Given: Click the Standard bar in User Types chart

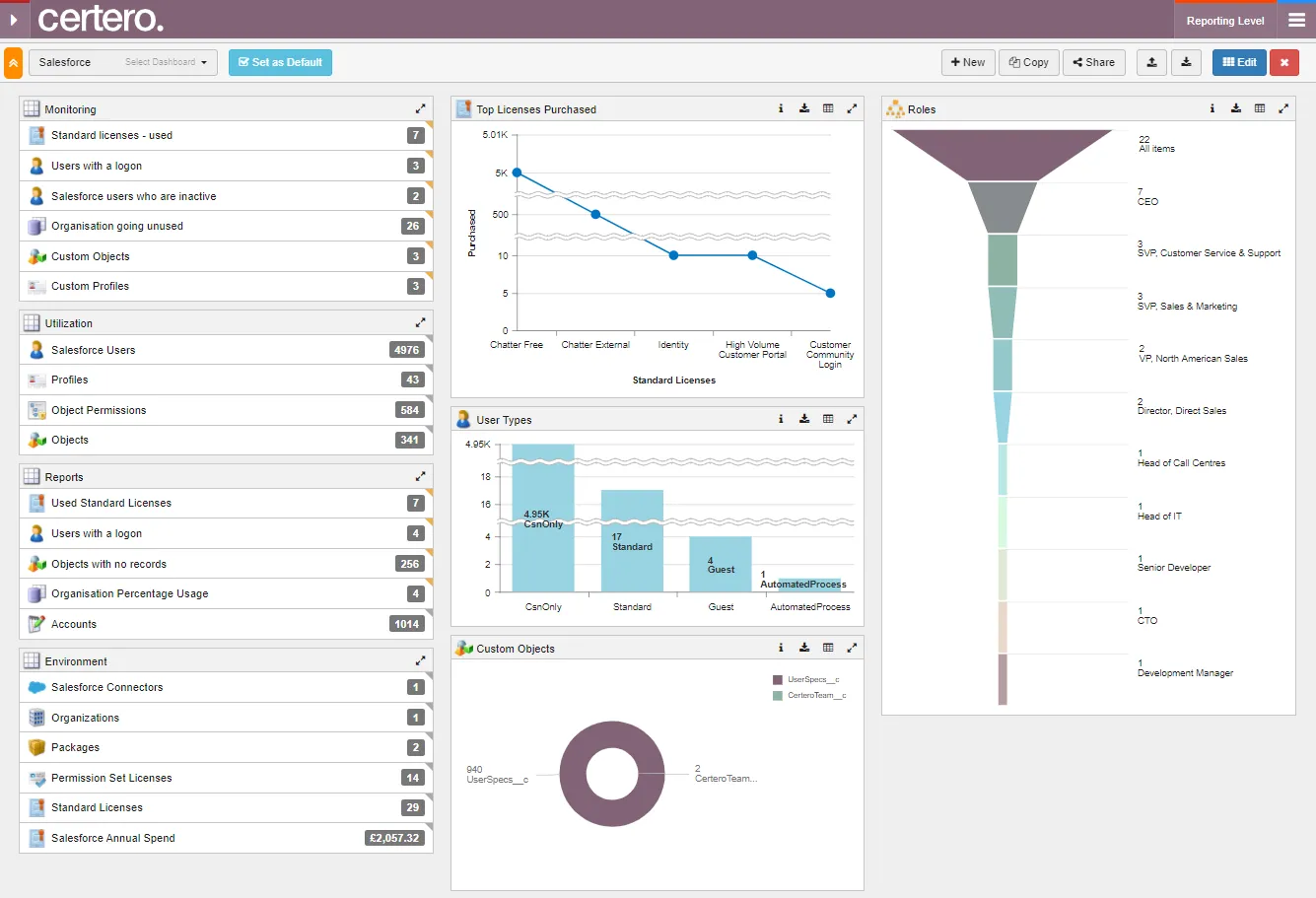Looking at the screenshot, I should pyautogui.click(x=632, y=541).
